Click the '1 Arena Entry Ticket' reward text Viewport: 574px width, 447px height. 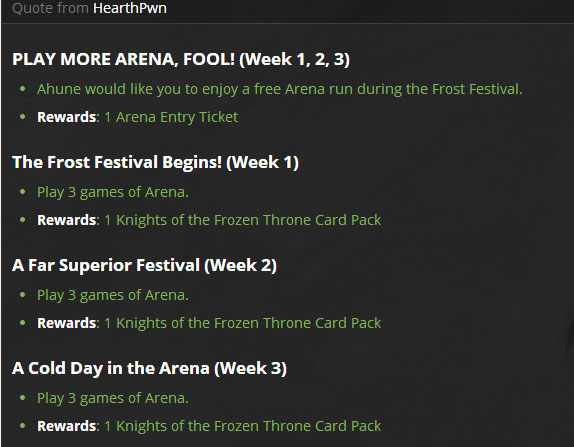coord(171,117)
